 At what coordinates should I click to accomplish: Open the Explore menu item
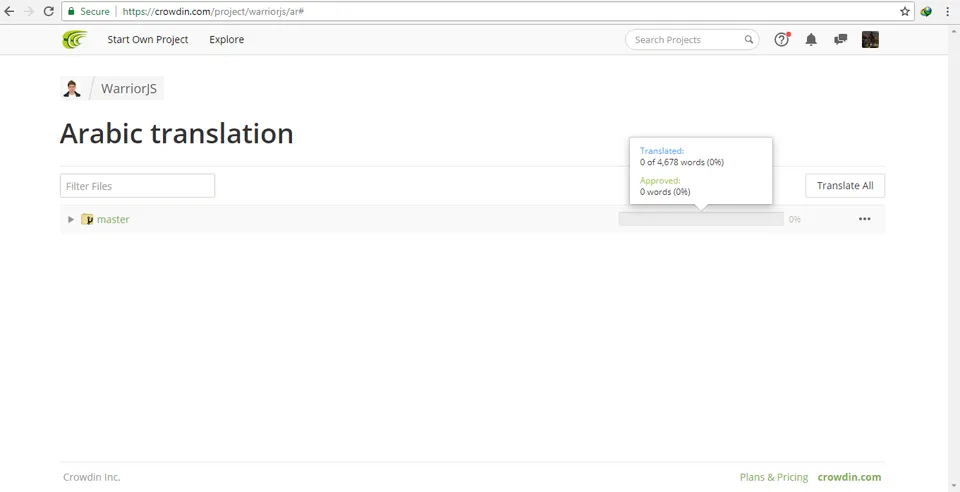[227, 40]
